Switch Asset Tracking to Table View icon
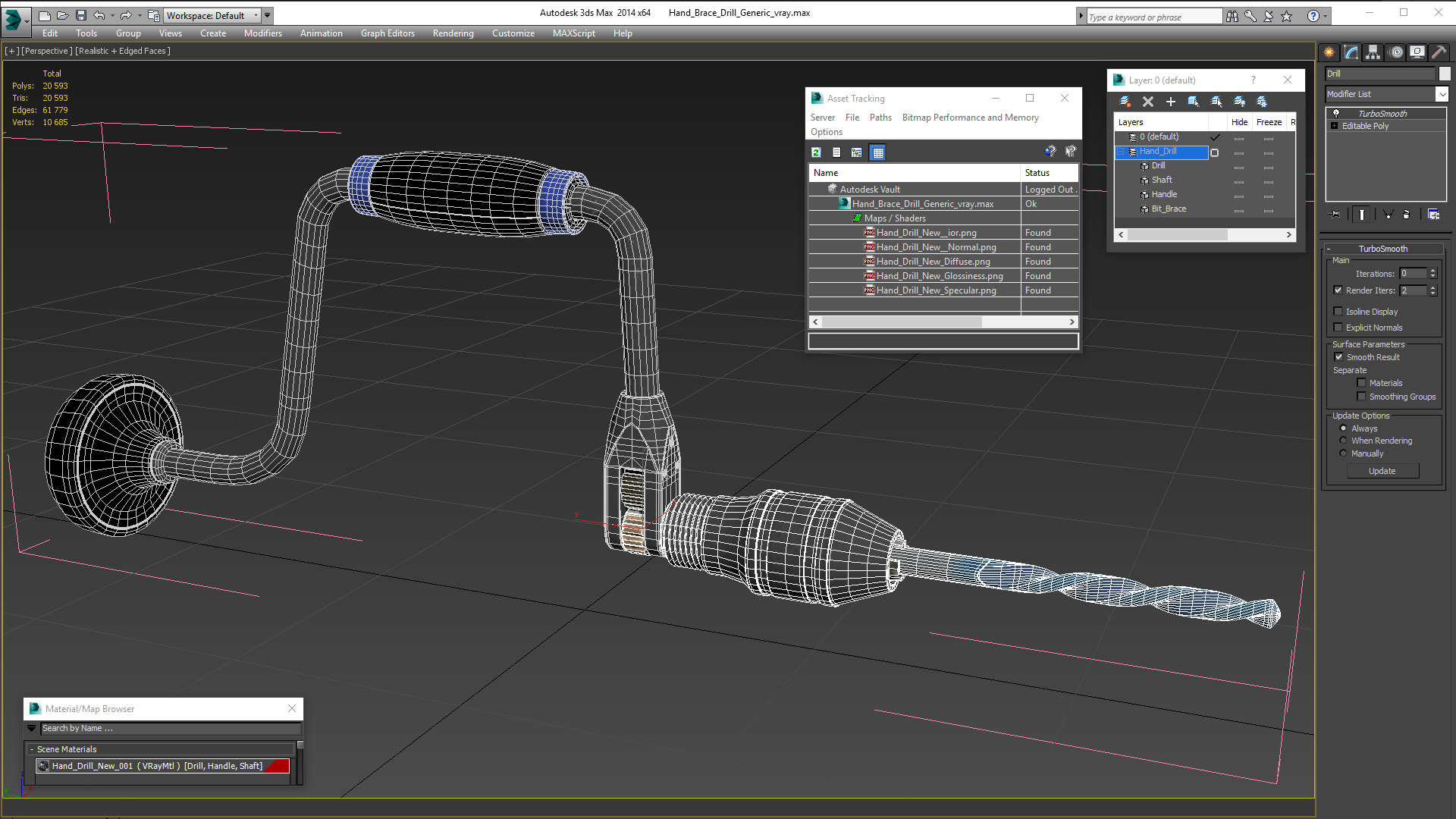 click(877, 152)
